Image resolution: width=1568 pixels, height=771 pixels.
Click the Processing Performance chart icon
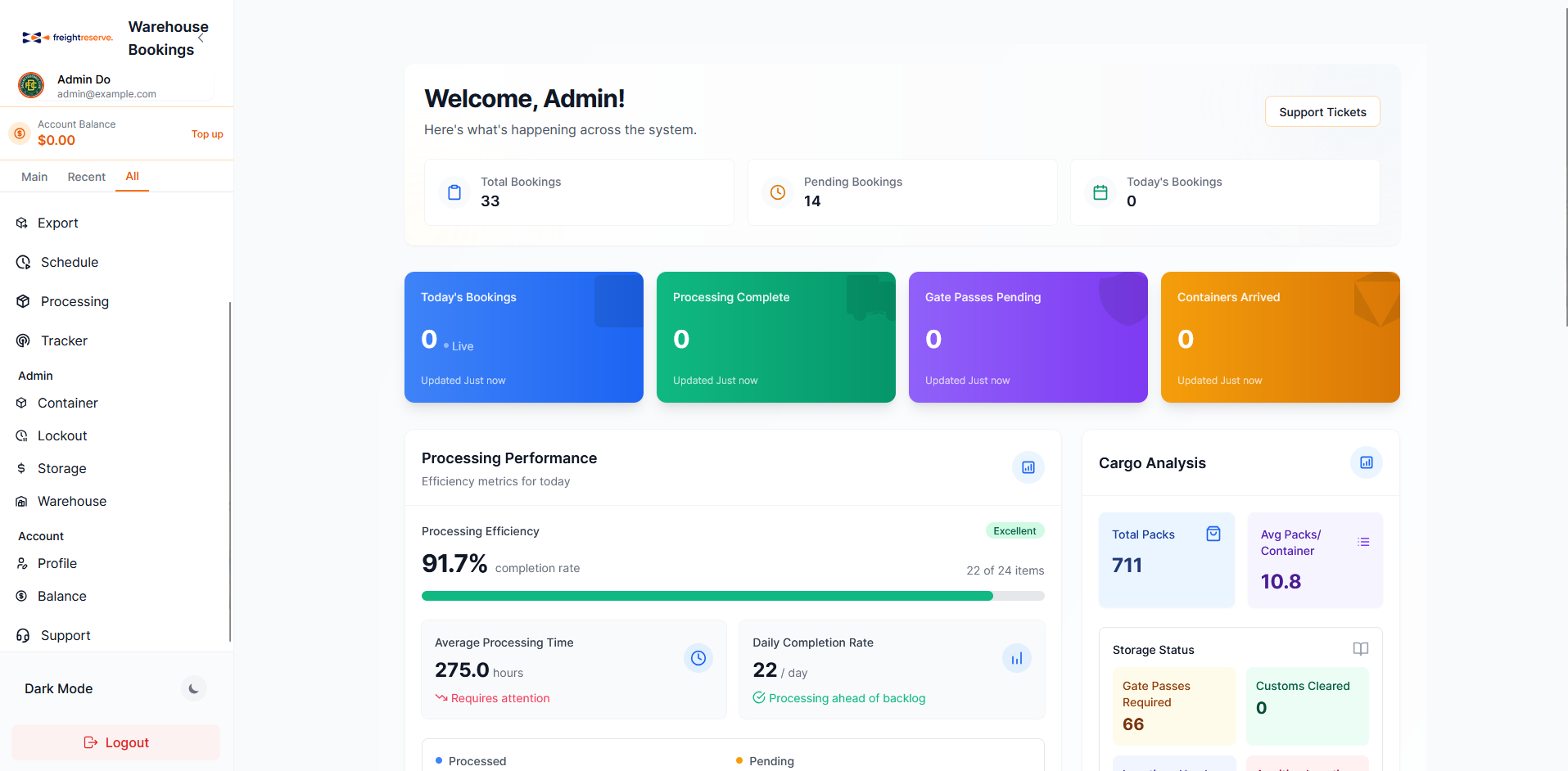click(x=1028, y=467)
